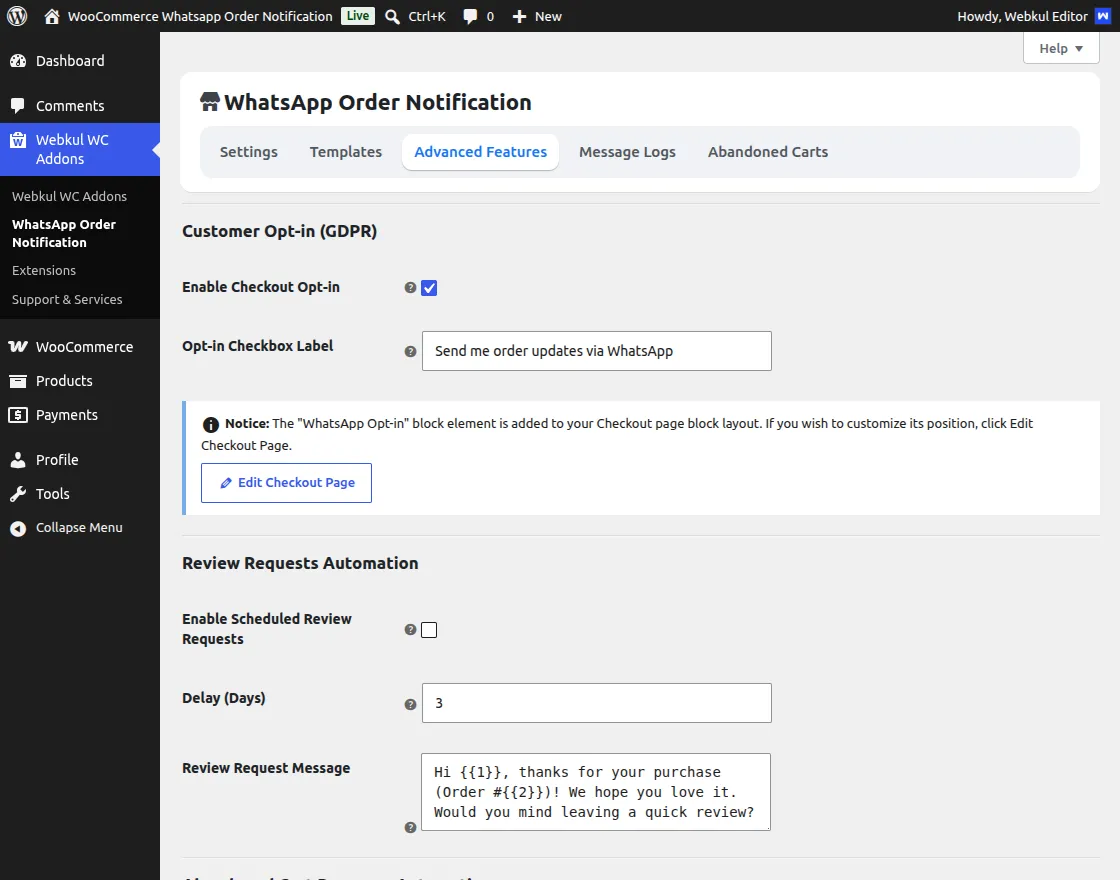
Task: Click the Products archive icon
Action: tap(18, 381)
